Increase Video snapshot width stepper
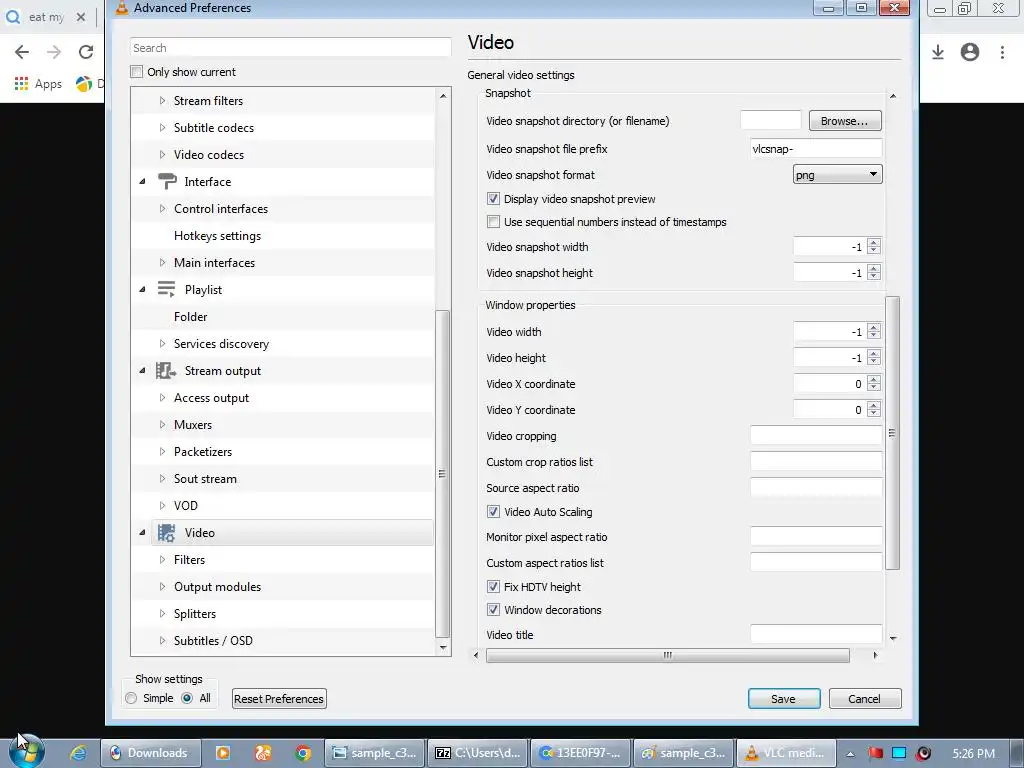 874,243
